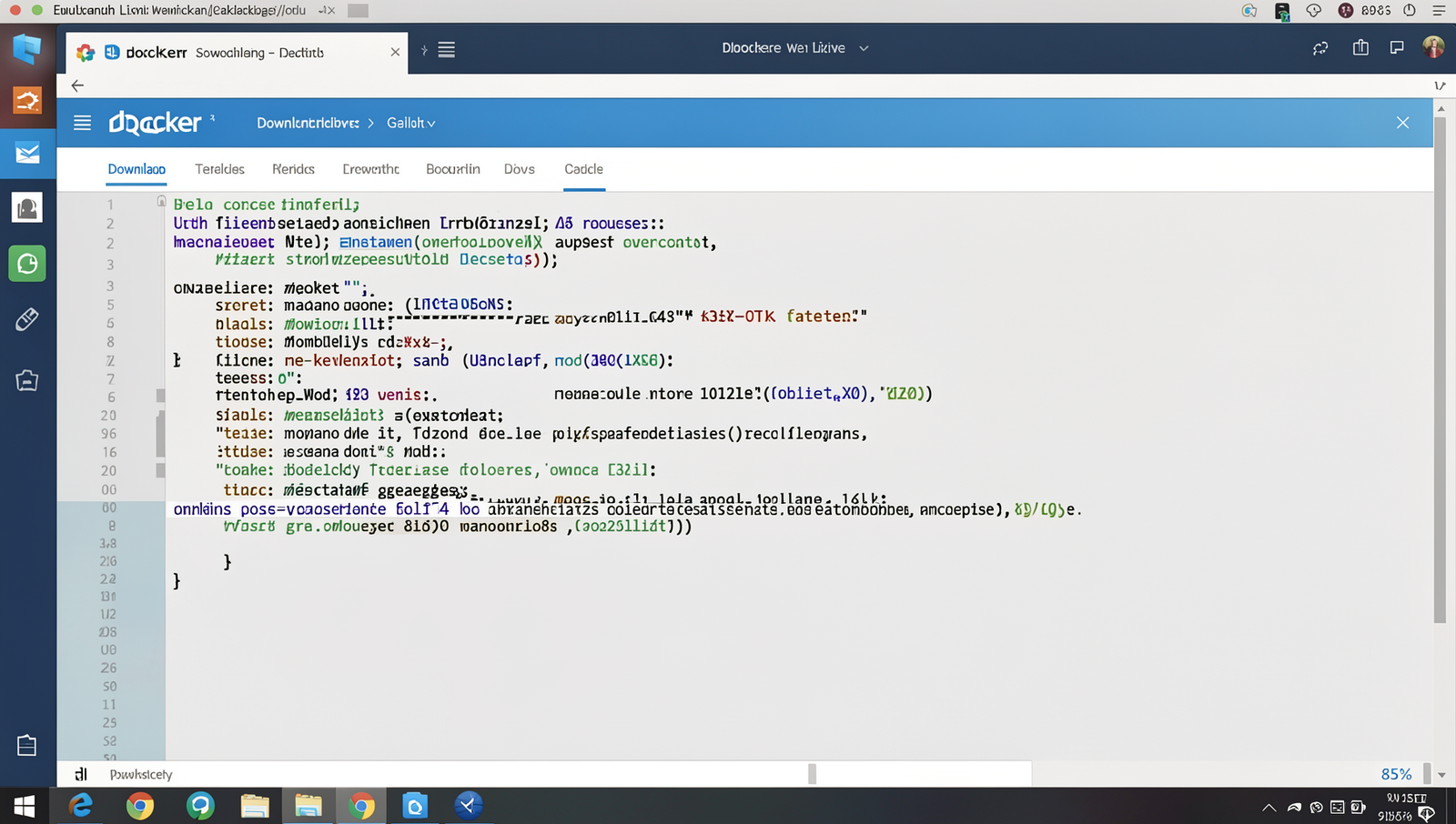Open the green circular taskbar app

coord(200,806)
